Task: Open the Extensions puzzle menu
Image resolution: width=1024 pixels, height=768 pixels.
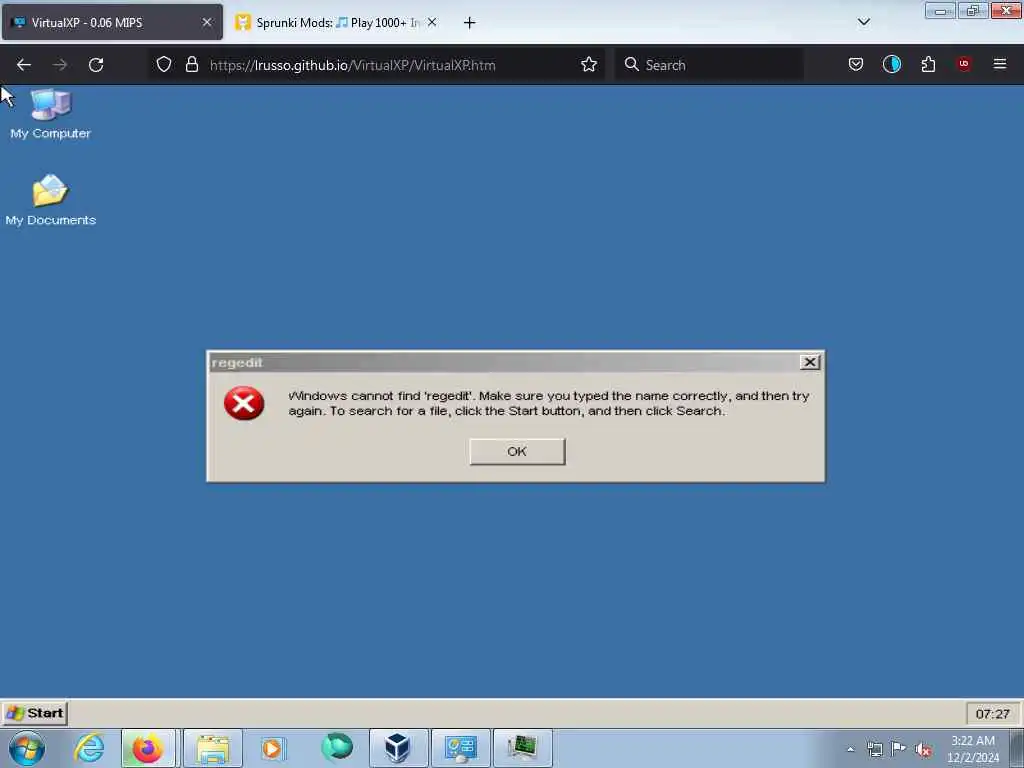Action: 928,64
